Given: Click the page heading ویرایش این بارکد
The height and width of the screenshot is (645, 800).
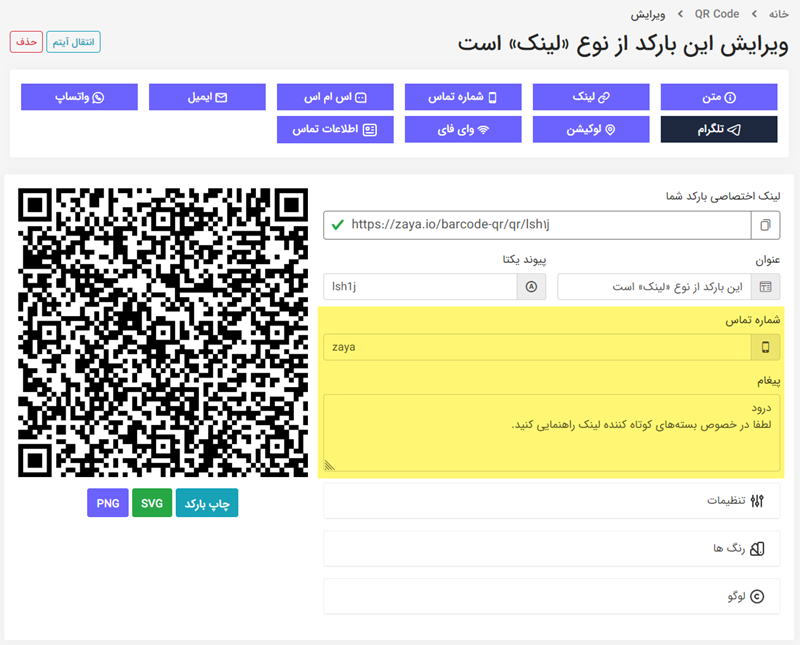Looking at the screenshot, I should (623, 44).
